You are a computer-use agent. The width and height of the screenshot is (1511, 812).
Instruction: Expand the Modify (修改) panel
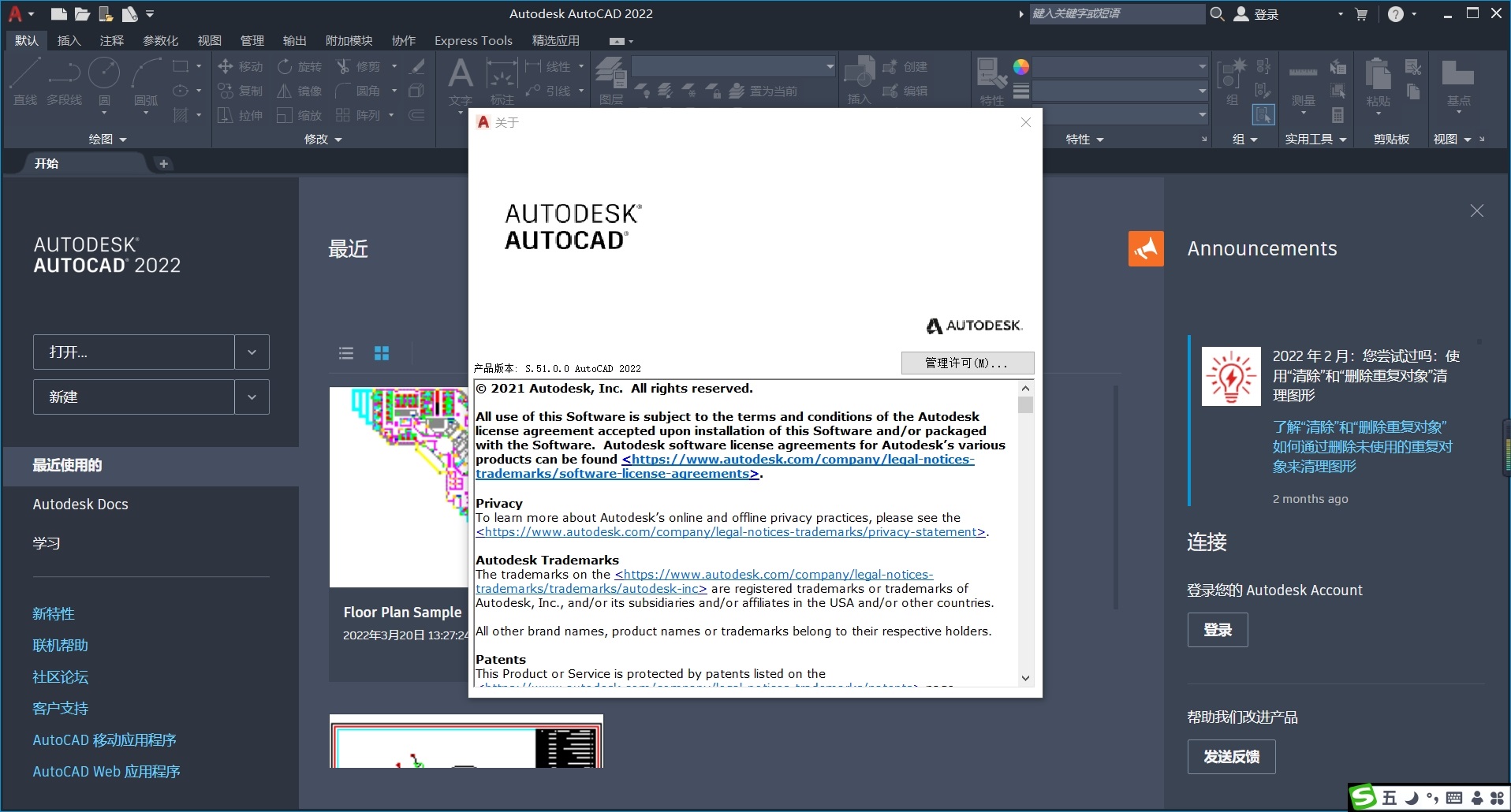click(x=323, y=139)
